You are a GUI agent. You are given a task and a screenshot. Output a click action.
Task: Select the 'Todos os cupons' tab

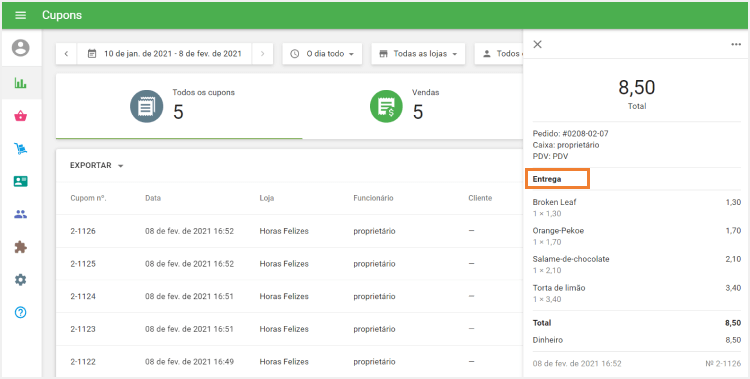click(x=179, y=106)
